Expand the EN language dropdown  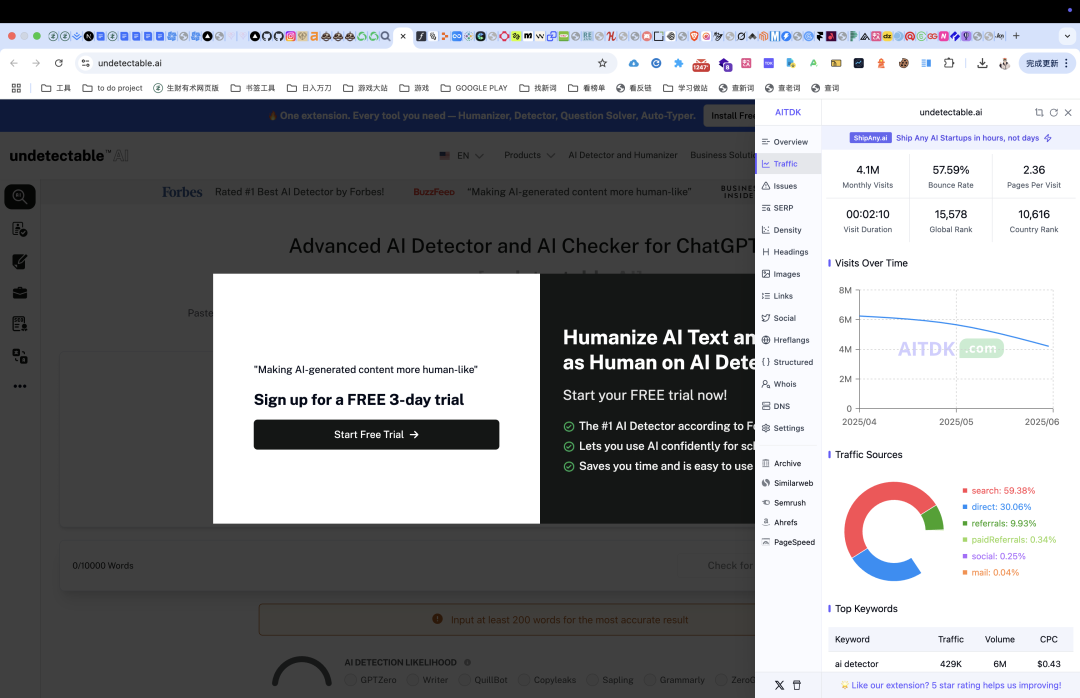click(461, 156)
